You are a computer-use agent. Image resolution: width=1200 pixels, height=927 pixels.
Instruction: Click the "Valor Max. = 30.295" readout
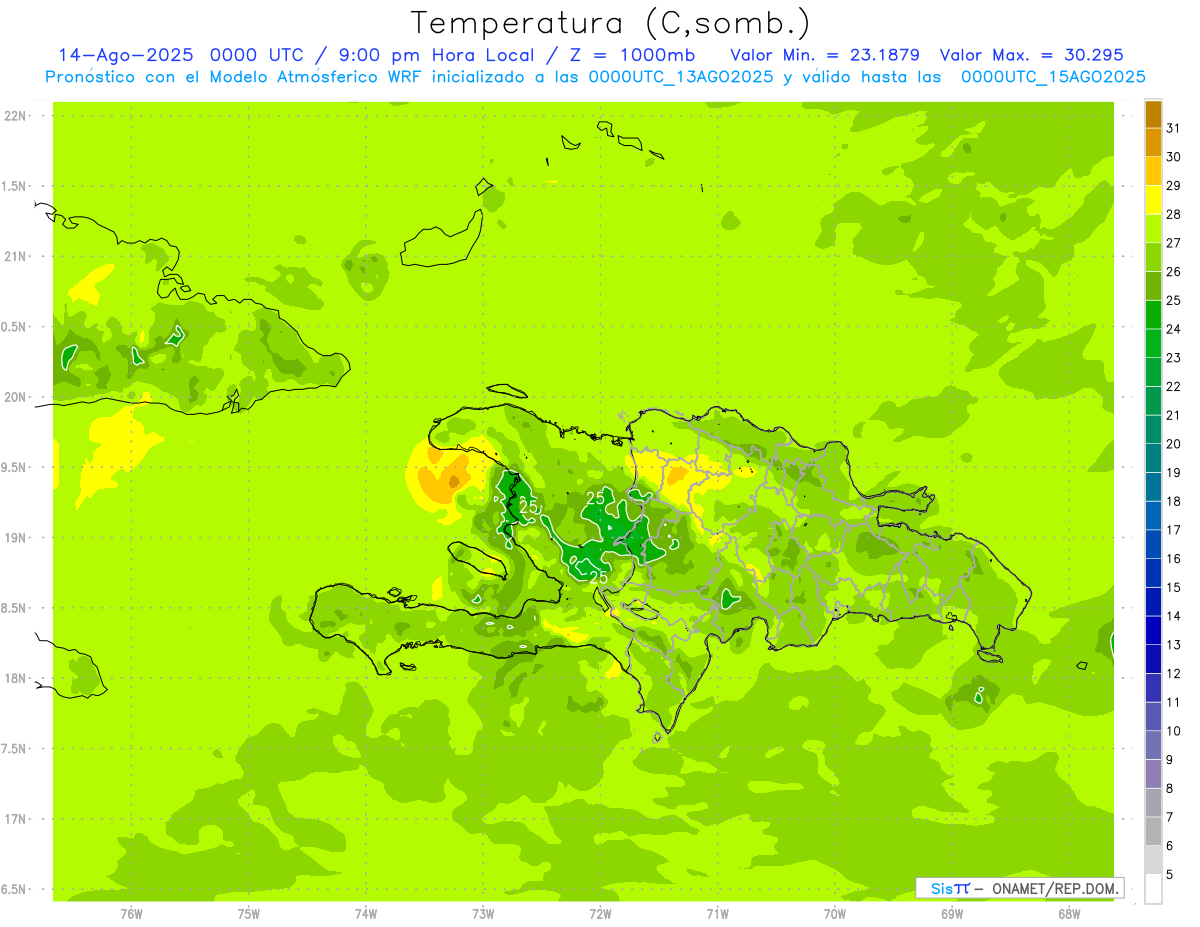pyautogui.click(x=1032, y=55)
